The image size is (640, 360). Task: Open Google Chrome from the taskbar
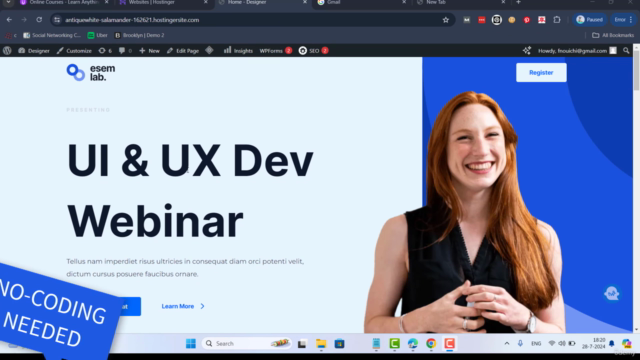(x=431, y=344)
